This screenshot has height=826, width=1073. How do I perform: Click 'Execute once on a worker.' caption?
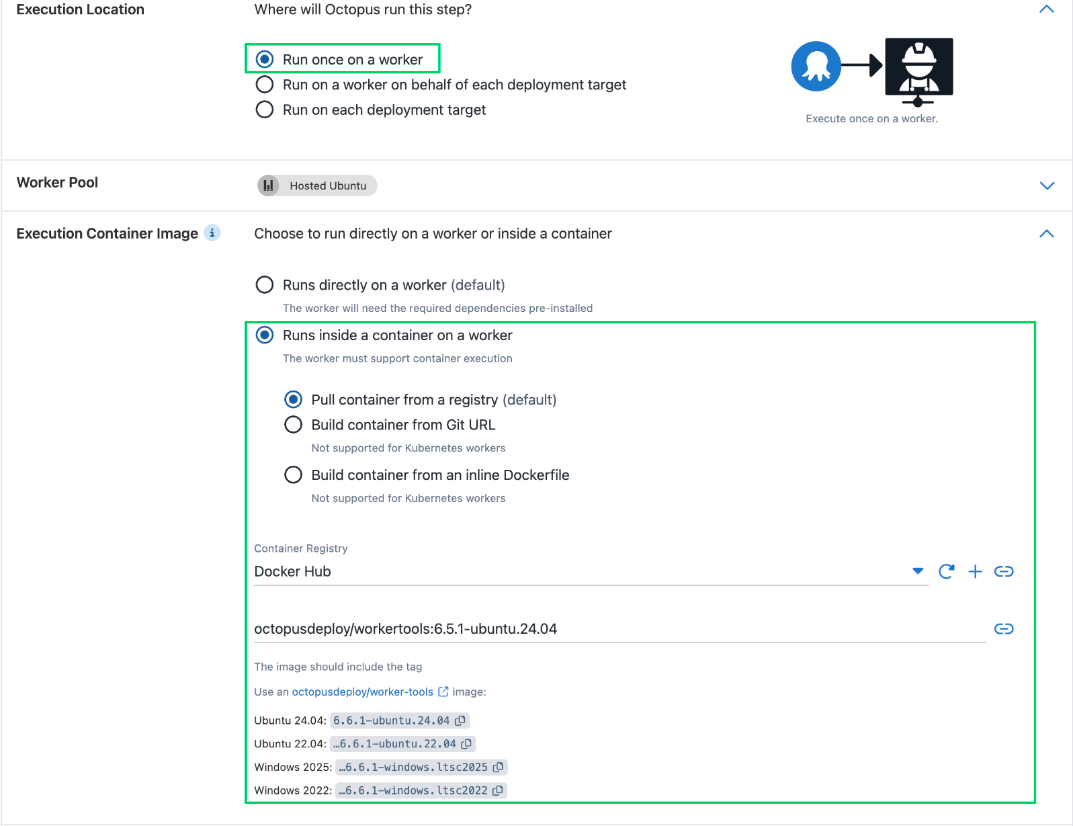[x=872, y=118]
